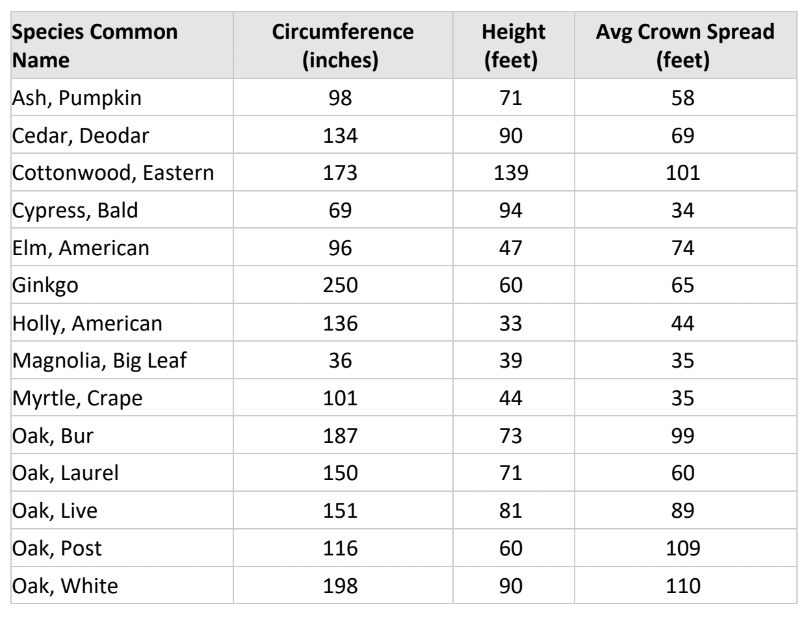810x619 pixels.
Task: Select the Circumference (inches) header cell
Action: point(343,46)
